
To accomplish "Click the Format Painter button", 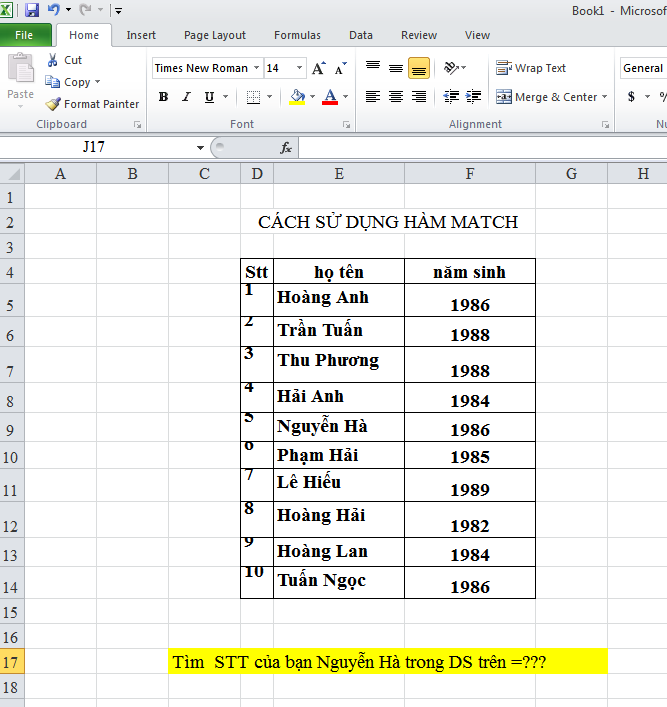I will pyautogui.click(x=92, y=104).
